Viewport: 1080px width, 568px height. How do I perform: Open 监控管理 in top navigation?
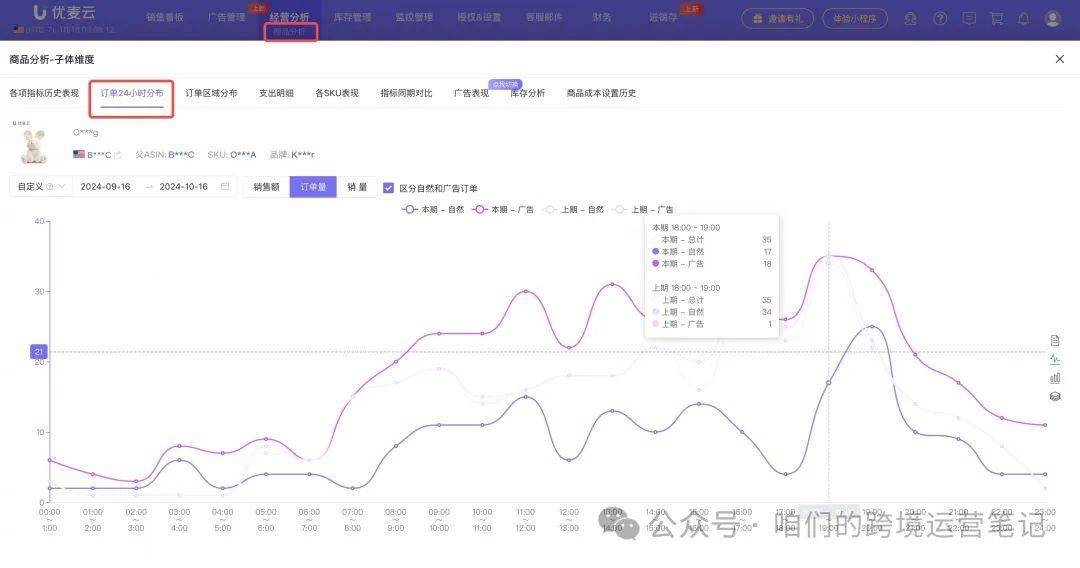(x=414, y=17)
